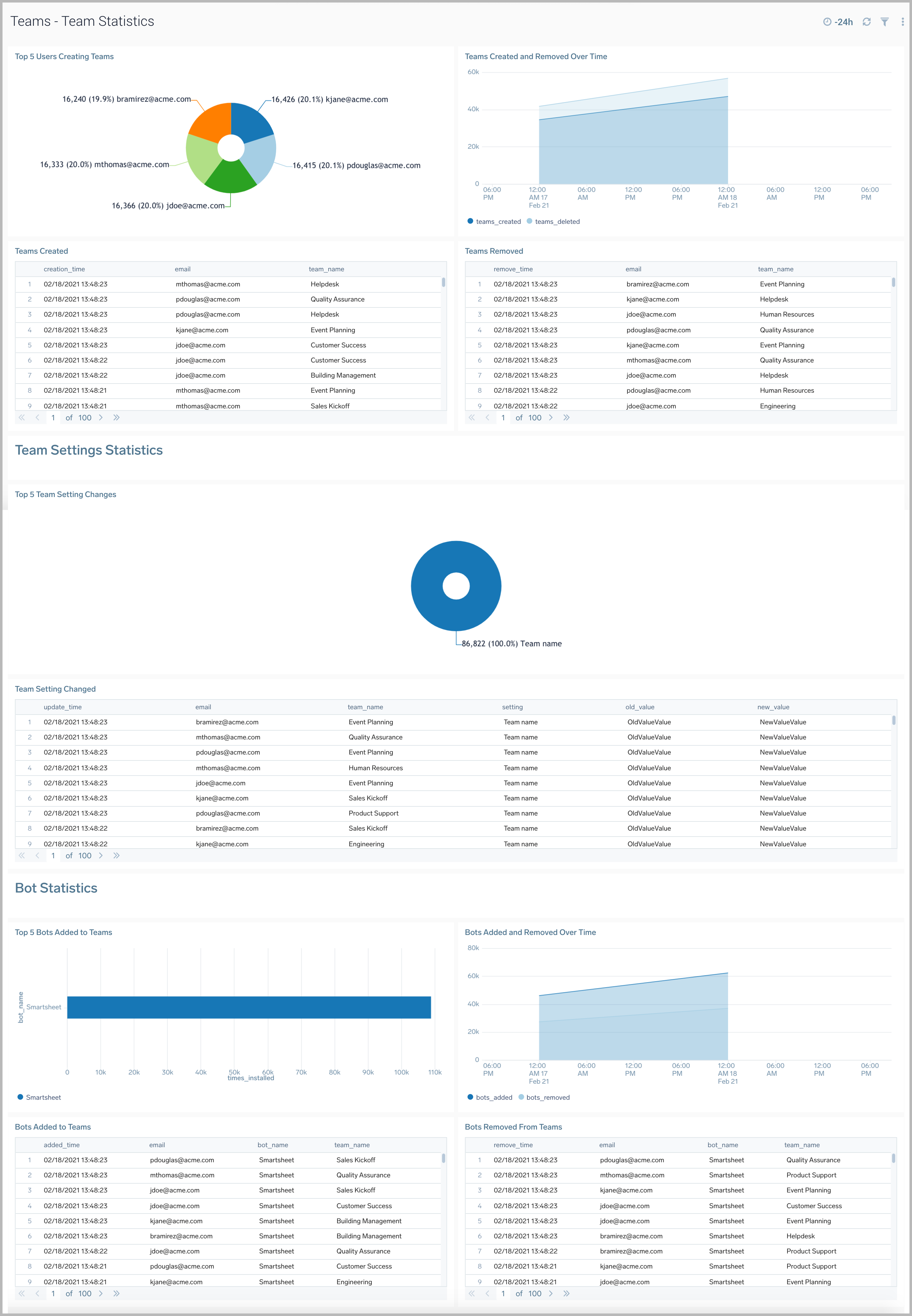Go to next page in Bots Removed From Teams
The image size is (912, 1316).
coord(551,1294)
